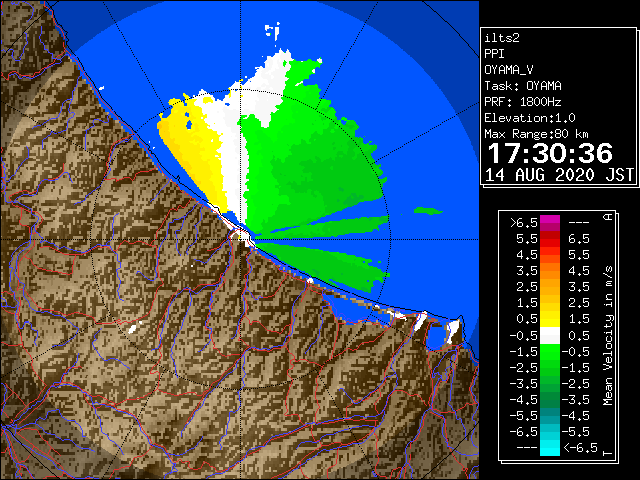Click the PRF: 1800Hz value
The height and width of the screenshot is (480, 640).
523,102
